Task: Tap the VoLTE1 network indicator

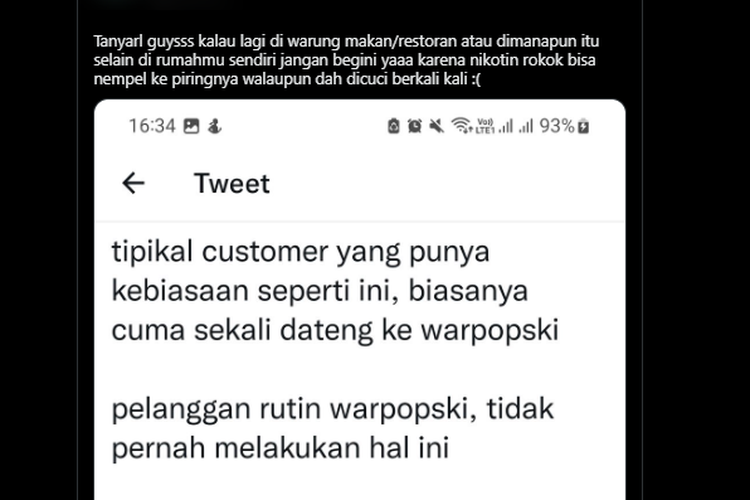Action: 485,126
